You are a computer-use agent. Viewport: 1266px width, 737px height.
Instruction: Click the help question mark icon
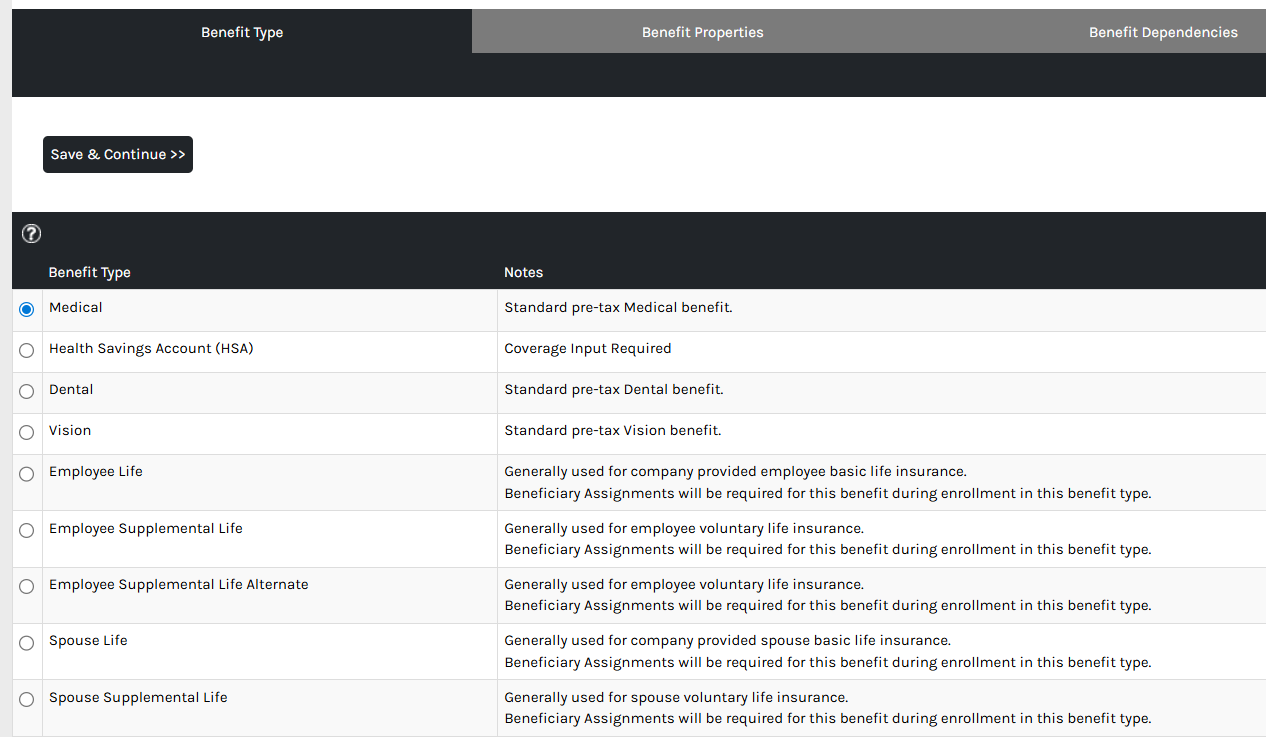pos(31,234)
